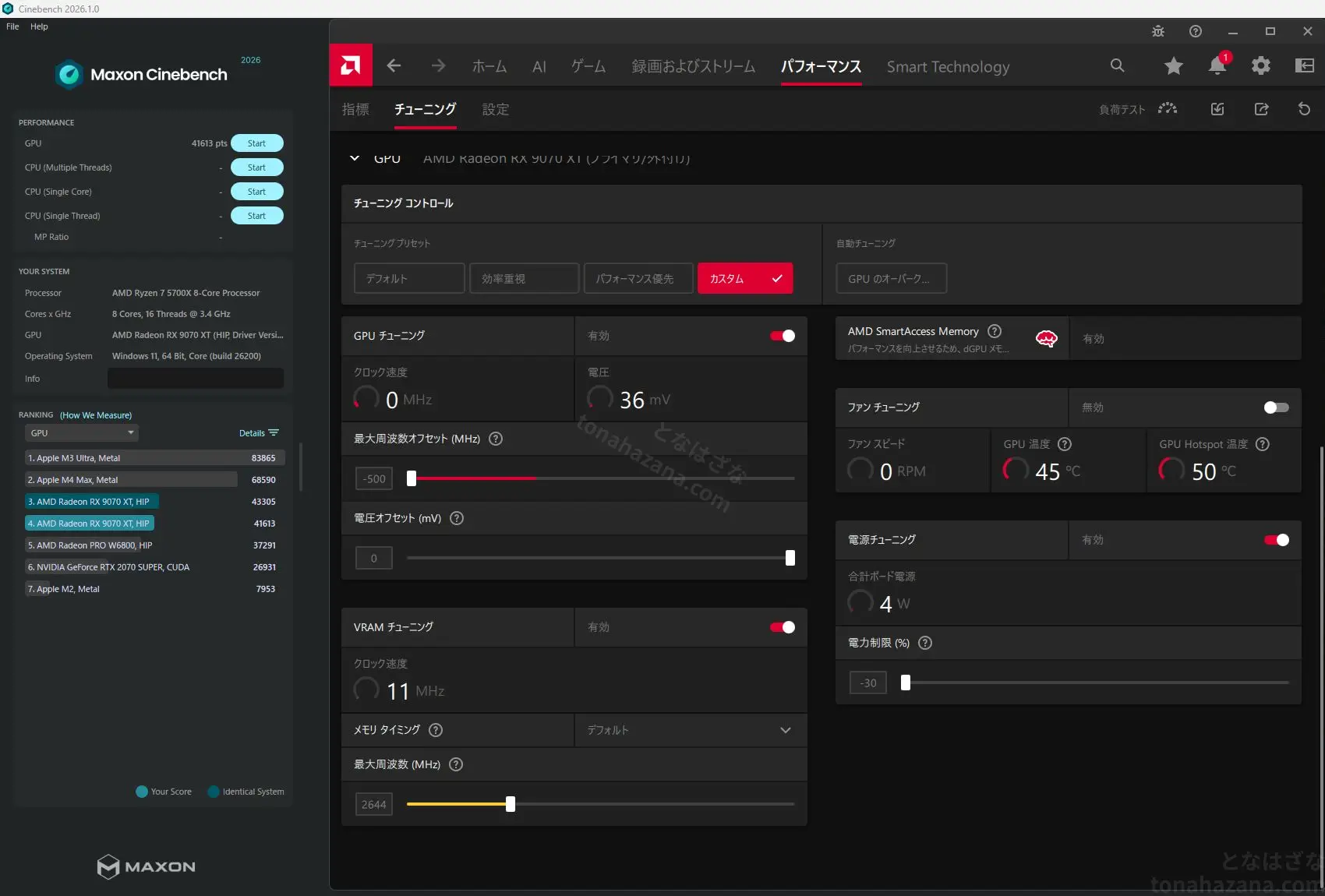Select the パフォーマンス優先 tuning preset
This screenshot has width=1325, height=896.
point(638,278)
